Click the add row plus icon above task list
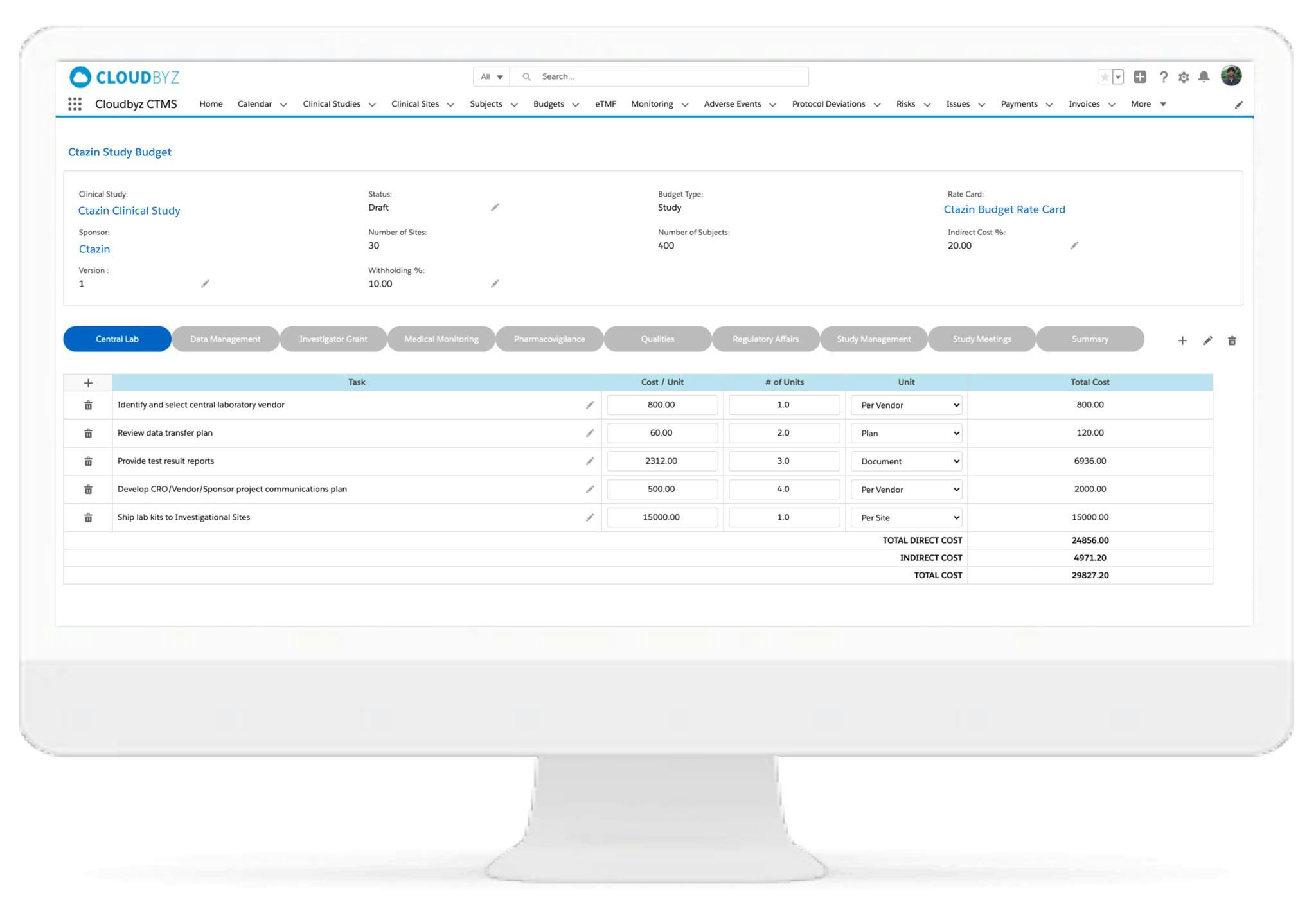This screenshot has height=911, width=1316. tap(88, 382)
